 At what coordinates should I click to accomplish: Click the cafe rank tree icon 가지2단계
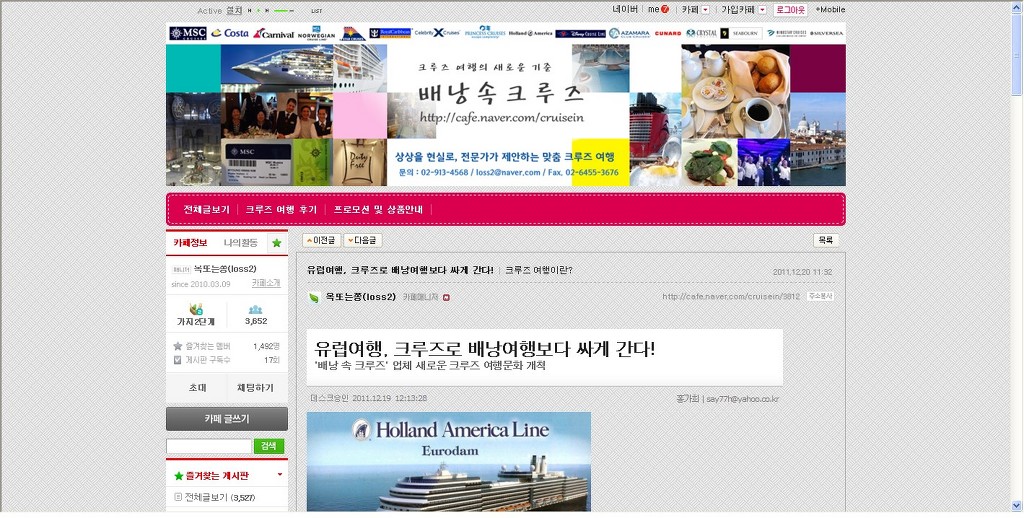[x=196, y=309]
